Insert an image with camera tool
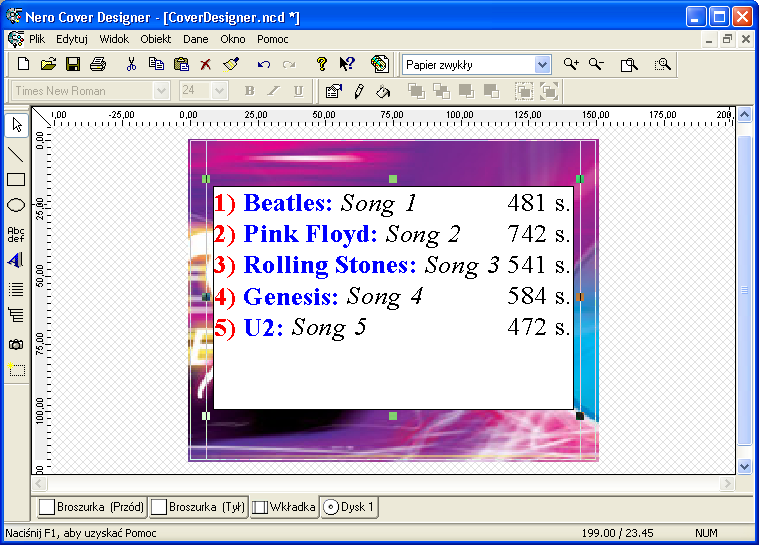The width and height of the screenshot is (759, 545). click(16, 345)
